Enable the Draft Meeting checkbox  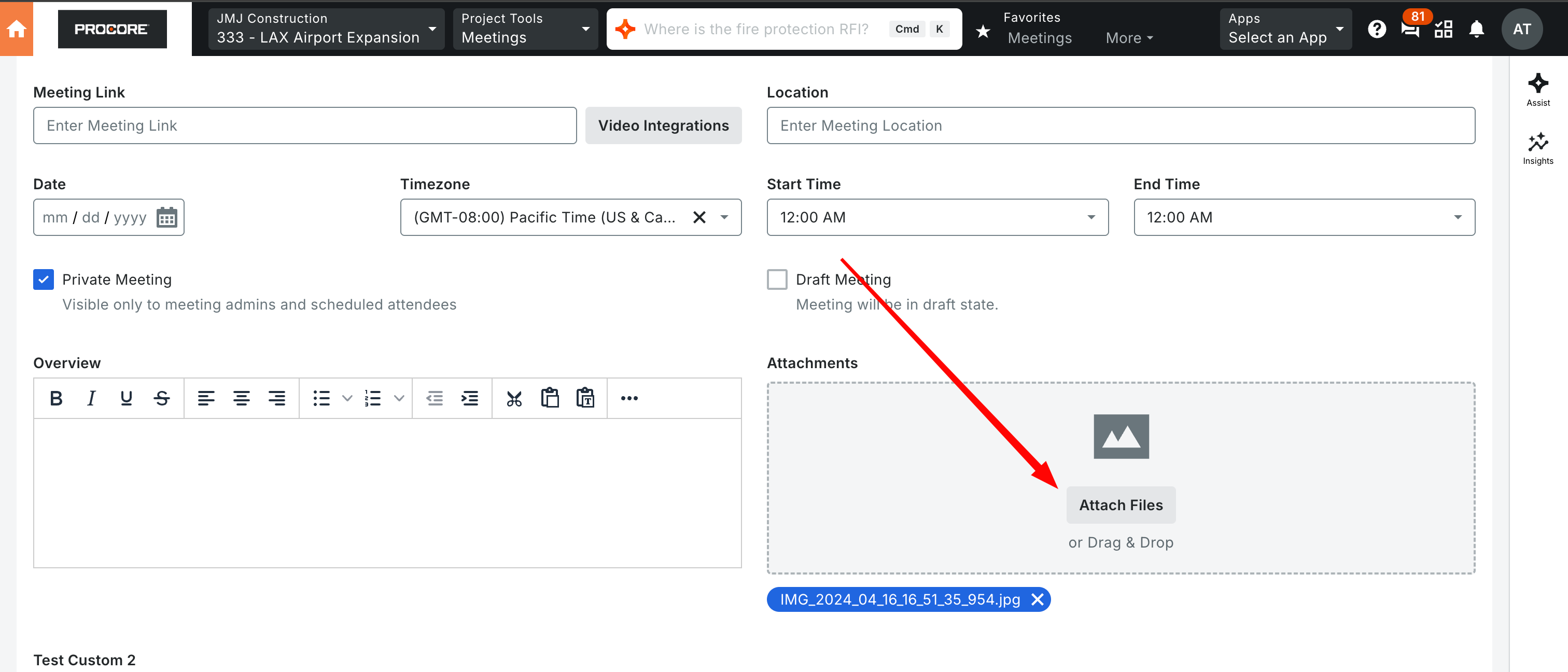[777, 279]
